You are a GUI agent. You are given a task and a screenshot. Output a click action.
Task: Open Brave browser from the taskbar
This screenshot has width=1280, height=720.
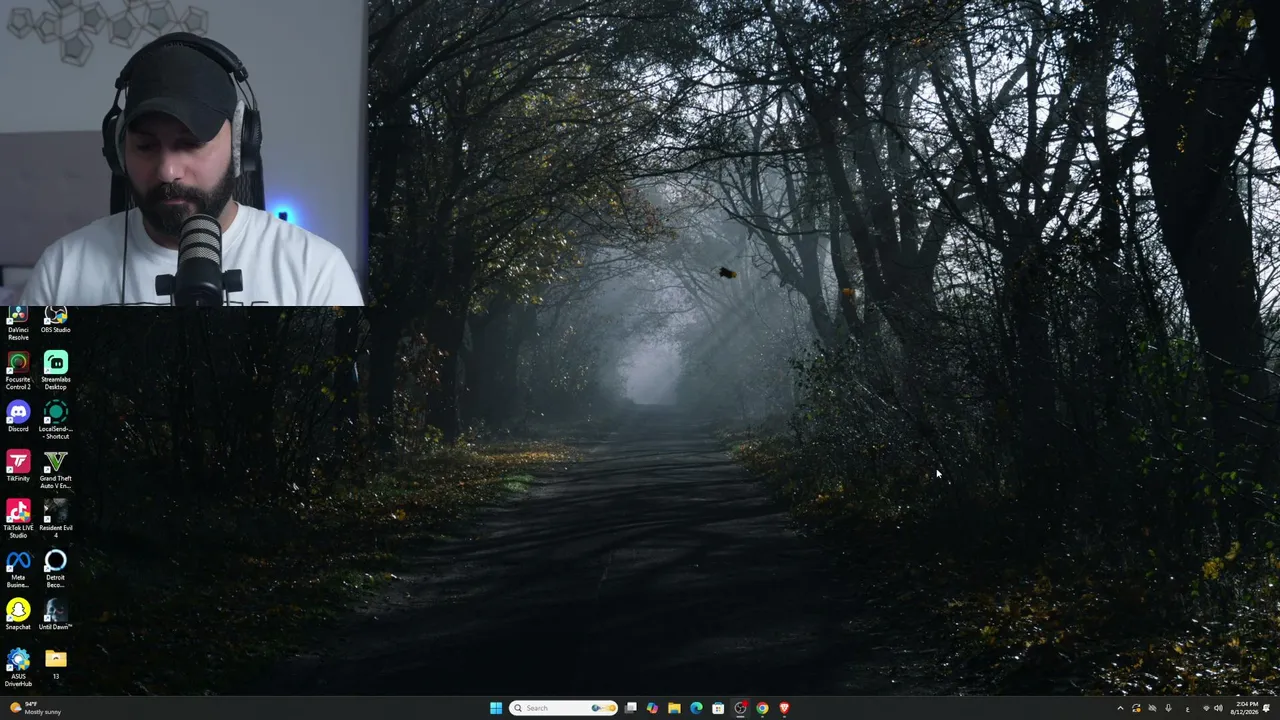[x=784, y=708]
